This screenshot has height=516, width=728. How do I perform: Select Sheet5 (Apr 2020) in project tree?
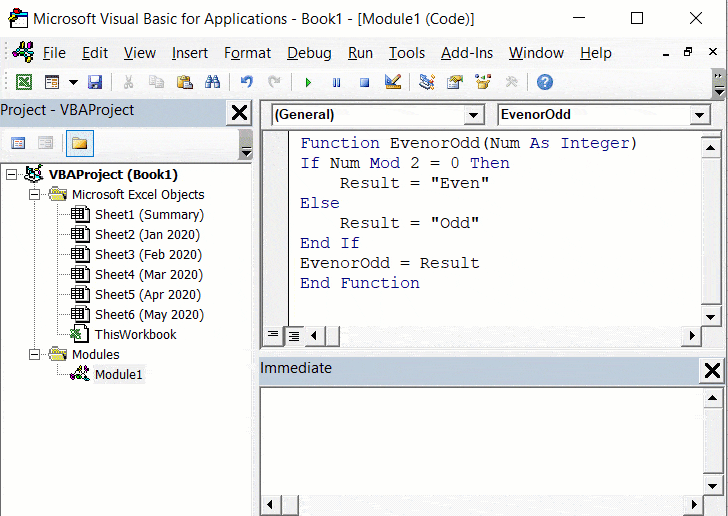pos(148,294)
